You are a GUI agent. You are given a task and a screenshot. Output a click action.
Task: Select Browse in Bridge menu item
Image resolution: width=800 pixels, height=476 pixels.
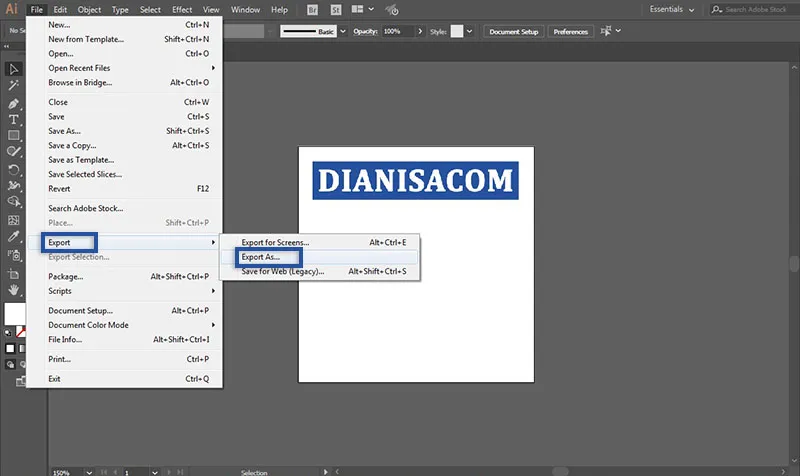click(x=124, y=83)
